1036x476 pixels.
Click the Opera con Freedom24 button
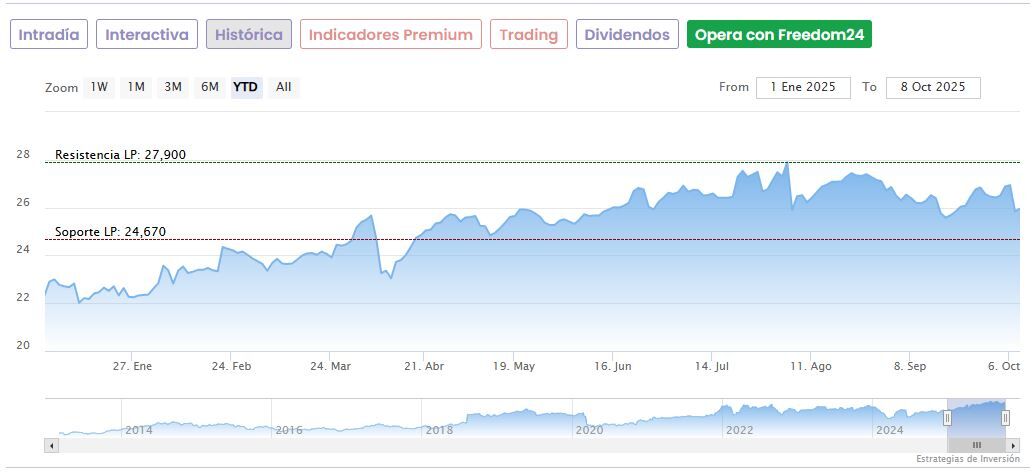click(779, 35)
